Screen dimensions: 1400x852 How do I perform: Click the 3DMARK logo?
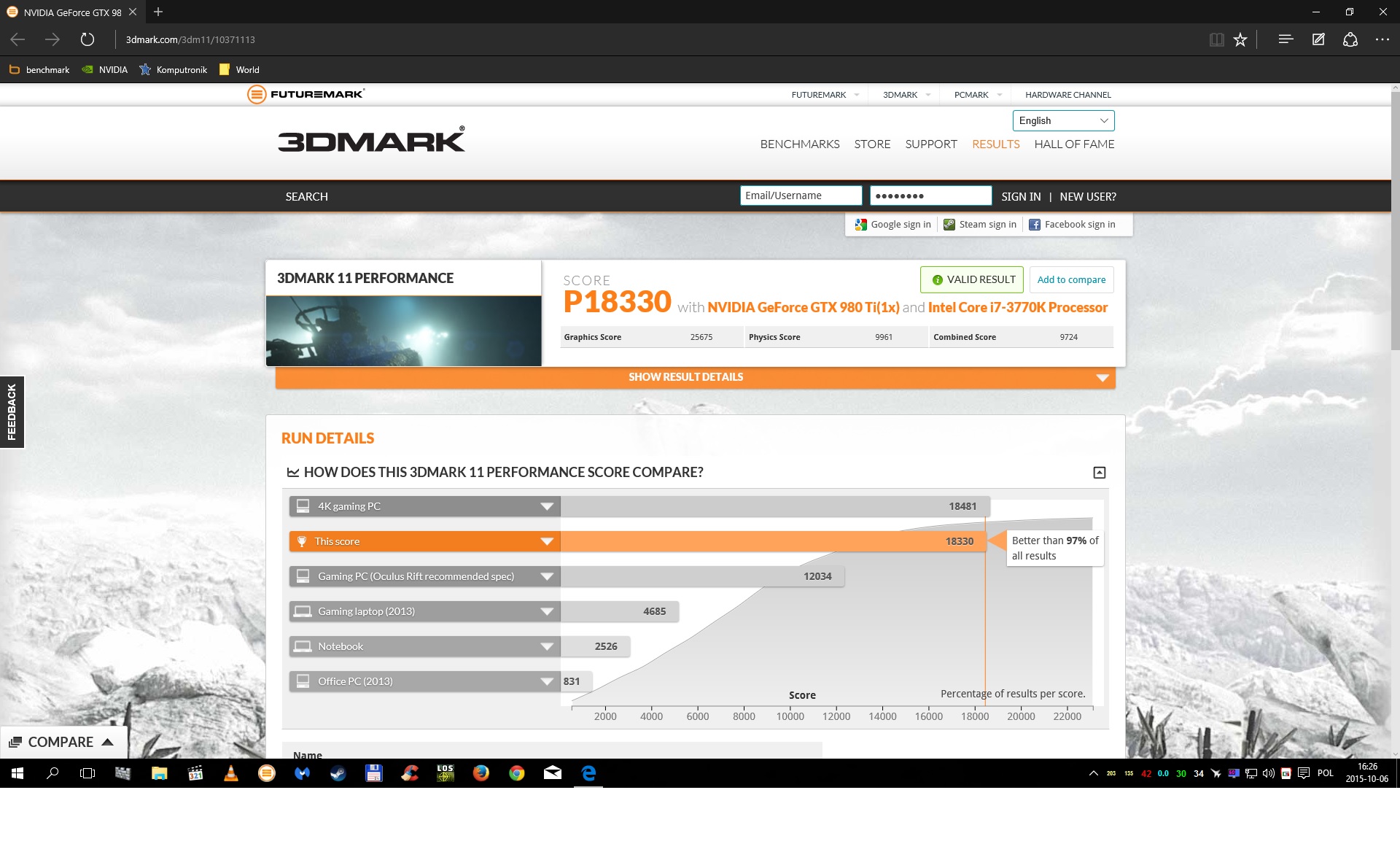tap(371, 139)
